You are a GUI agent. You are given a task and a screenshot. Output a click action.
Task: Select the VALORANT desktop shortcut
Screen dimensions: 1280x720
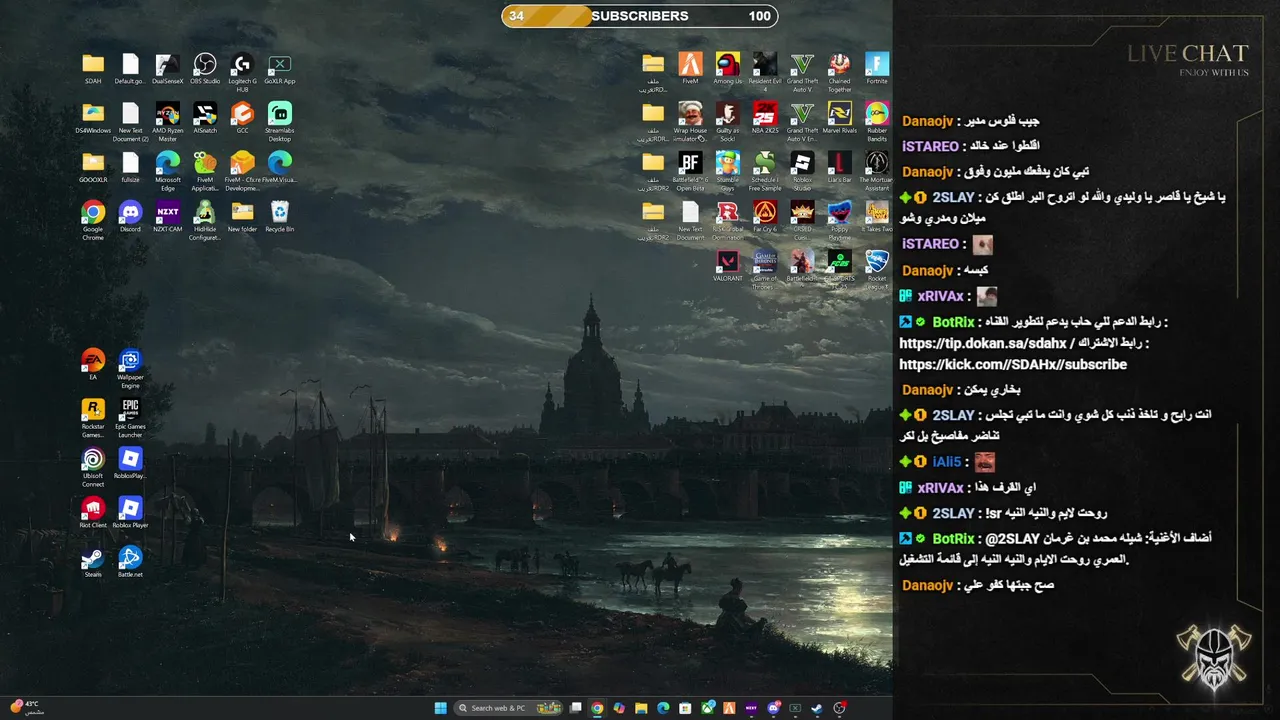coord(728,265)
